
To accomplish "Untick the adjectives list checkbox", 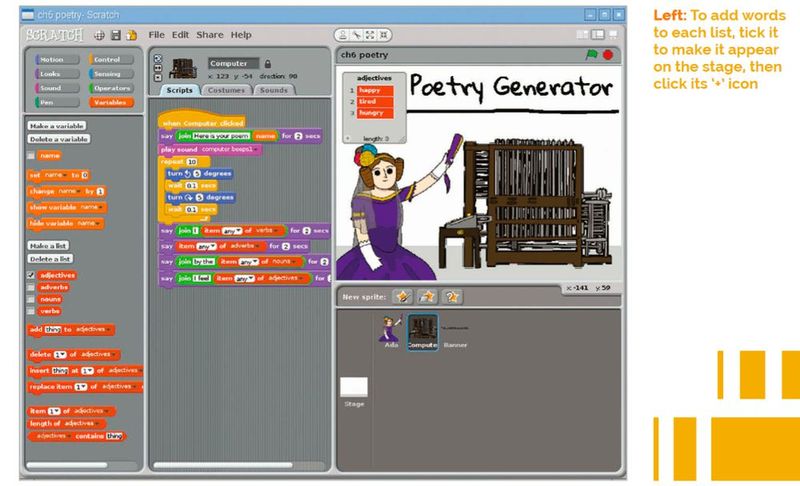I will pyautogui.click(x=31, y=275).
